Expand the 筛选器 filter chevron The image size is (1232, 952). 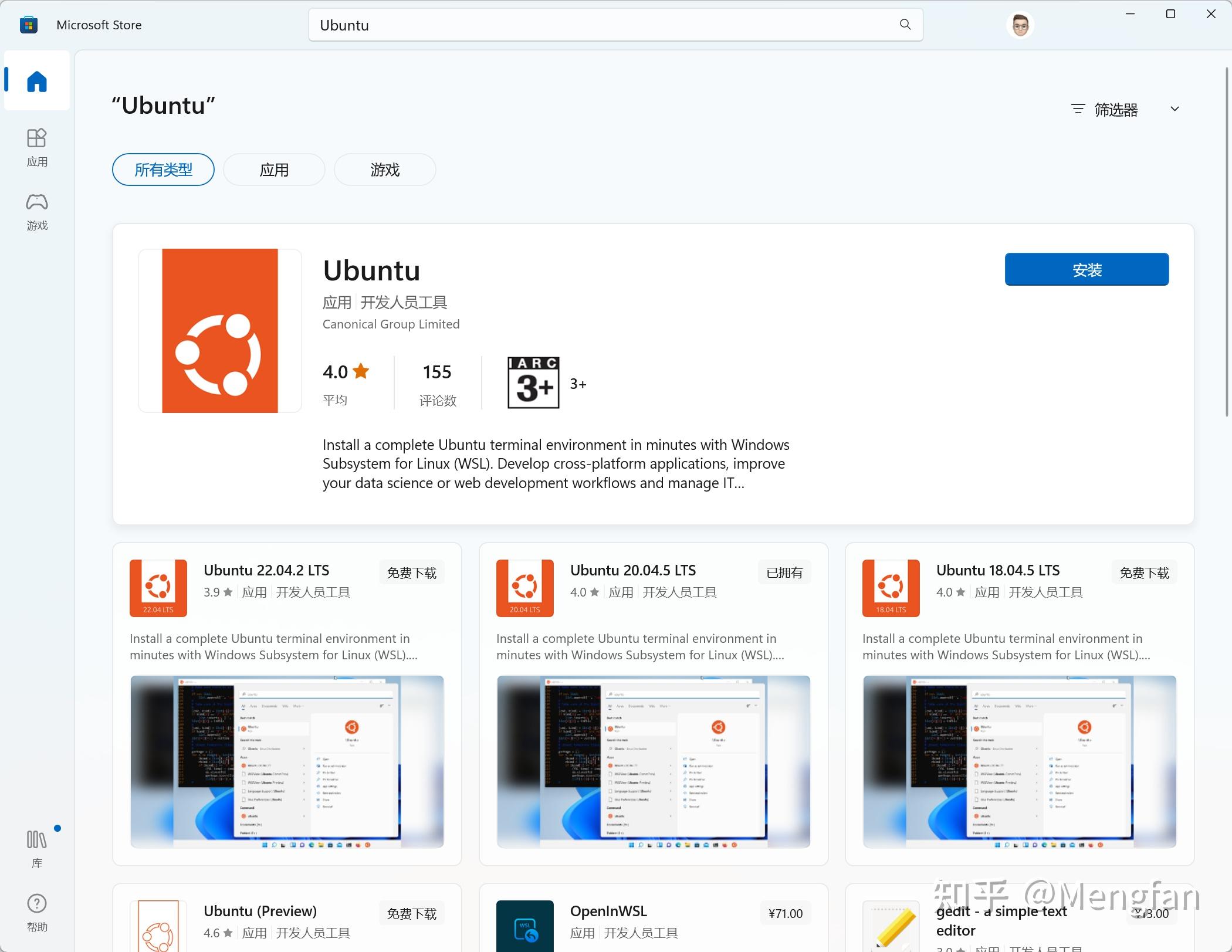coord(1175,109)
